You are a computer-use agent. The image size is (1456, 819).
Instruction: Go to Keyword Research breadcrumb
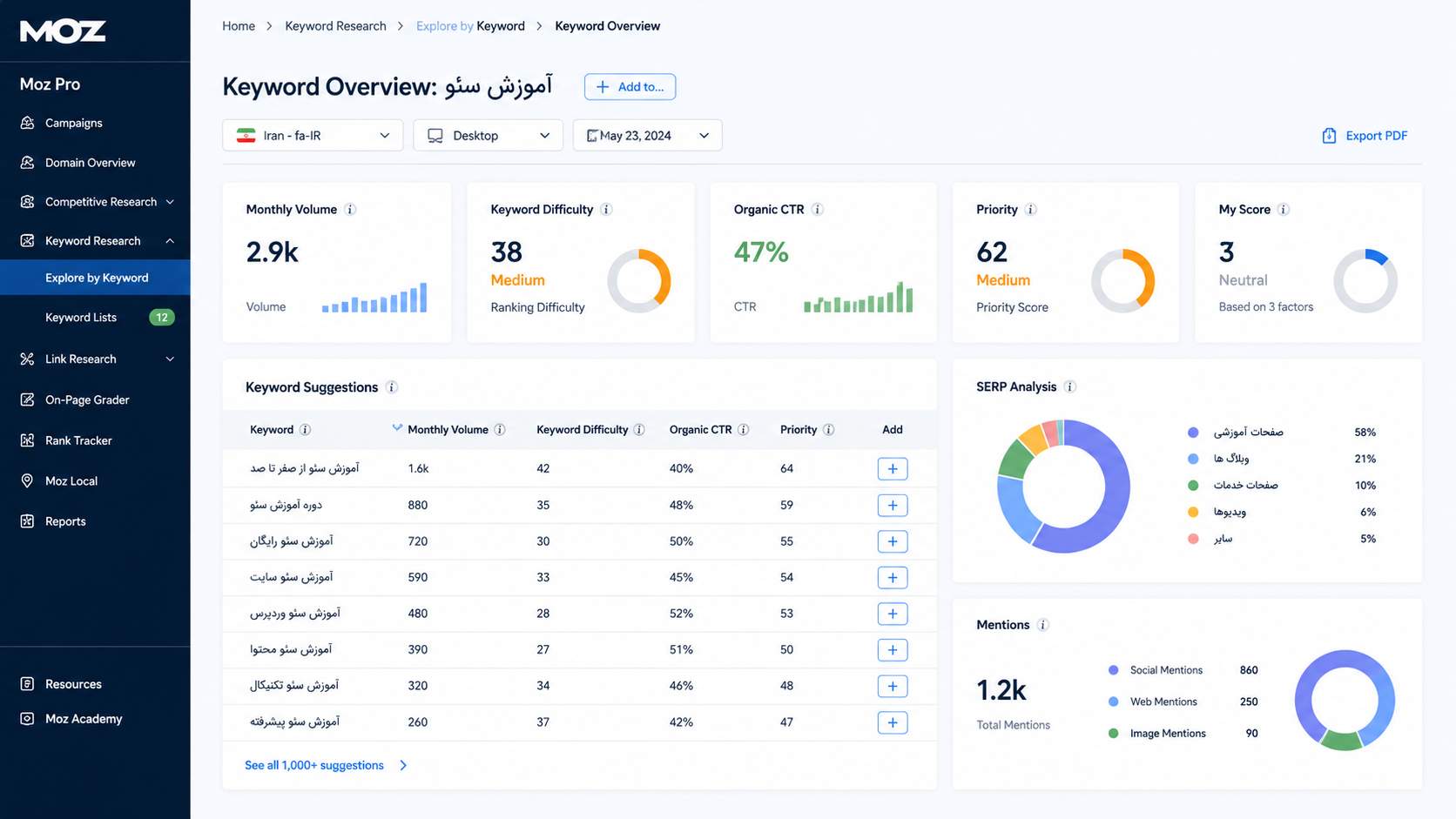(x=335, y=26)
